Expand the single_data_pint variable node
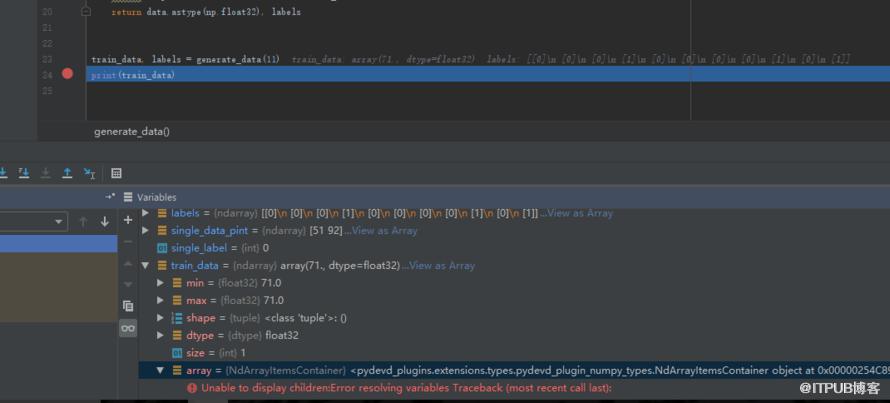This screenshot has width=890, height=403. [x=145, y=230]
